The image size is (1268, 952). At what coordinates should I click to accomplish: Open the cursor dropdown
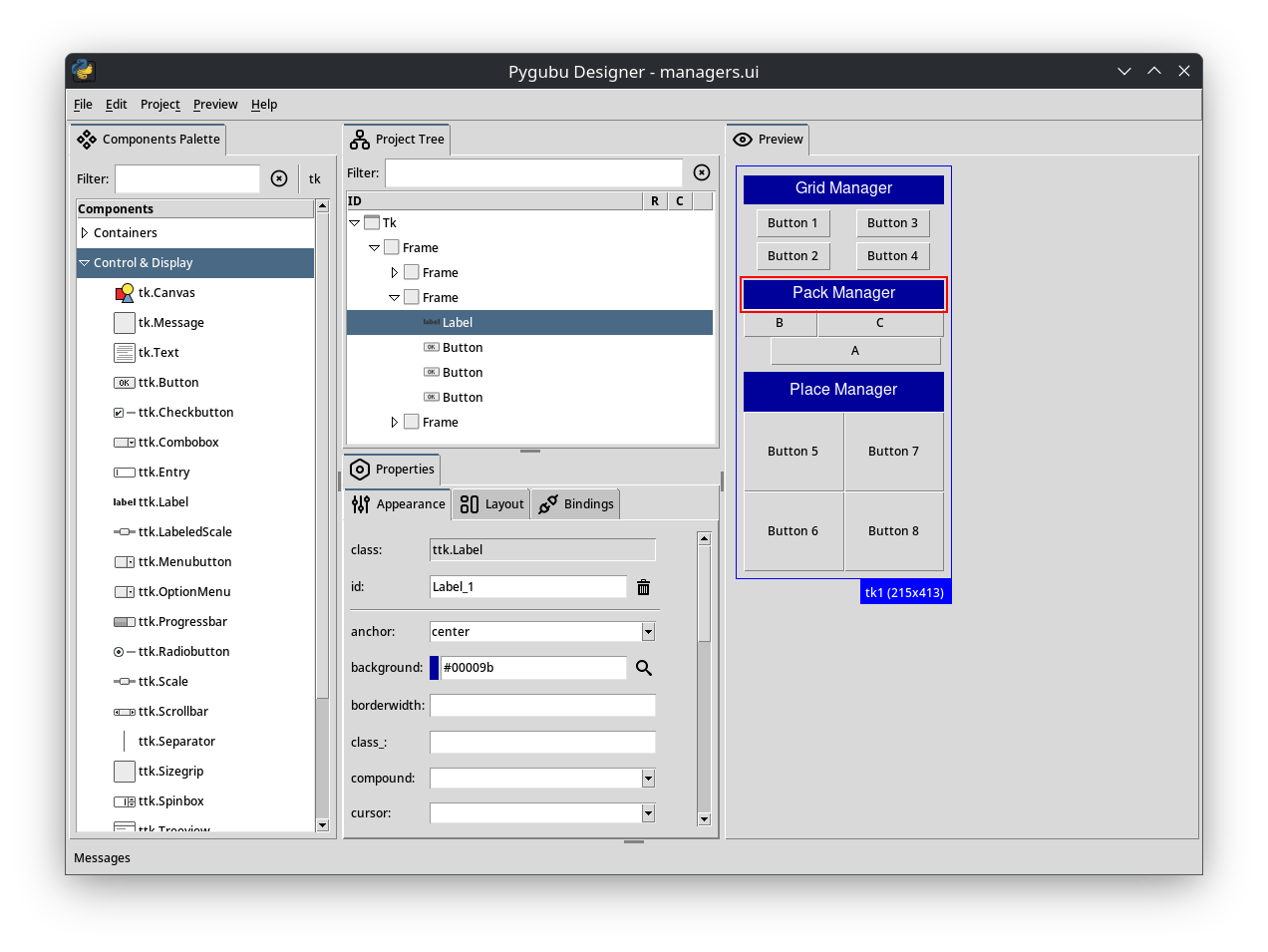pos(648,813)
